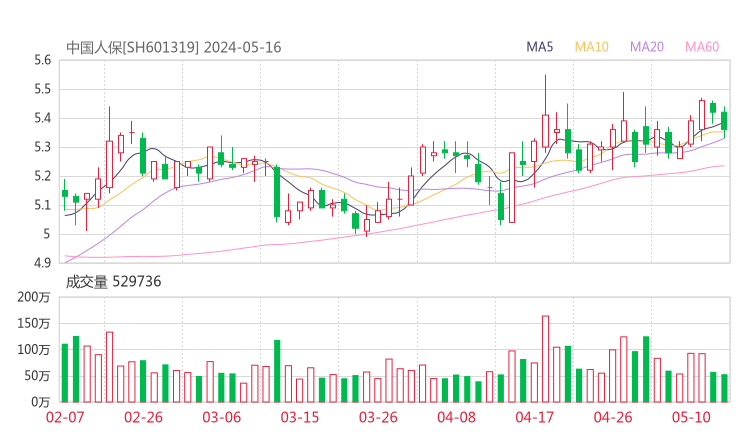Select the 05-10 date label
Screen dimensions: 740x440
[x=691, y=417]
